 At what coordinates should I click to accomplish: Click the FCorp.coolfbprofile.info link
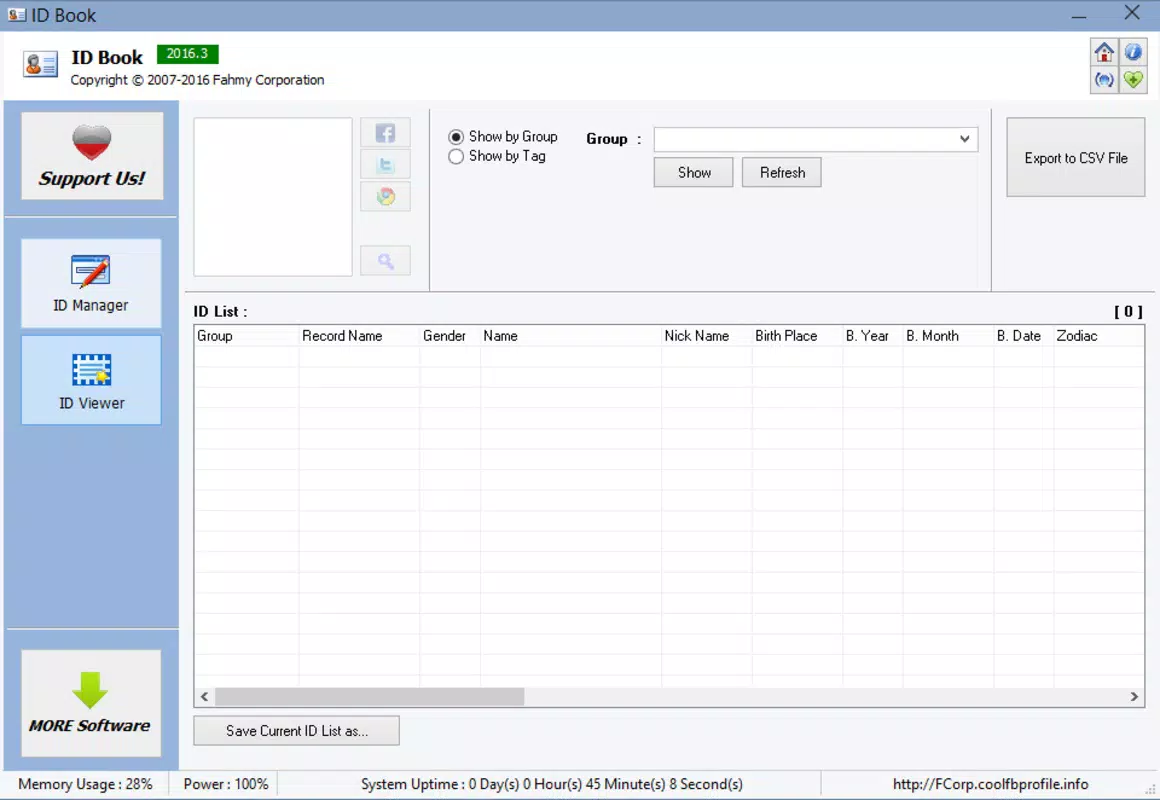pos(990,784)
